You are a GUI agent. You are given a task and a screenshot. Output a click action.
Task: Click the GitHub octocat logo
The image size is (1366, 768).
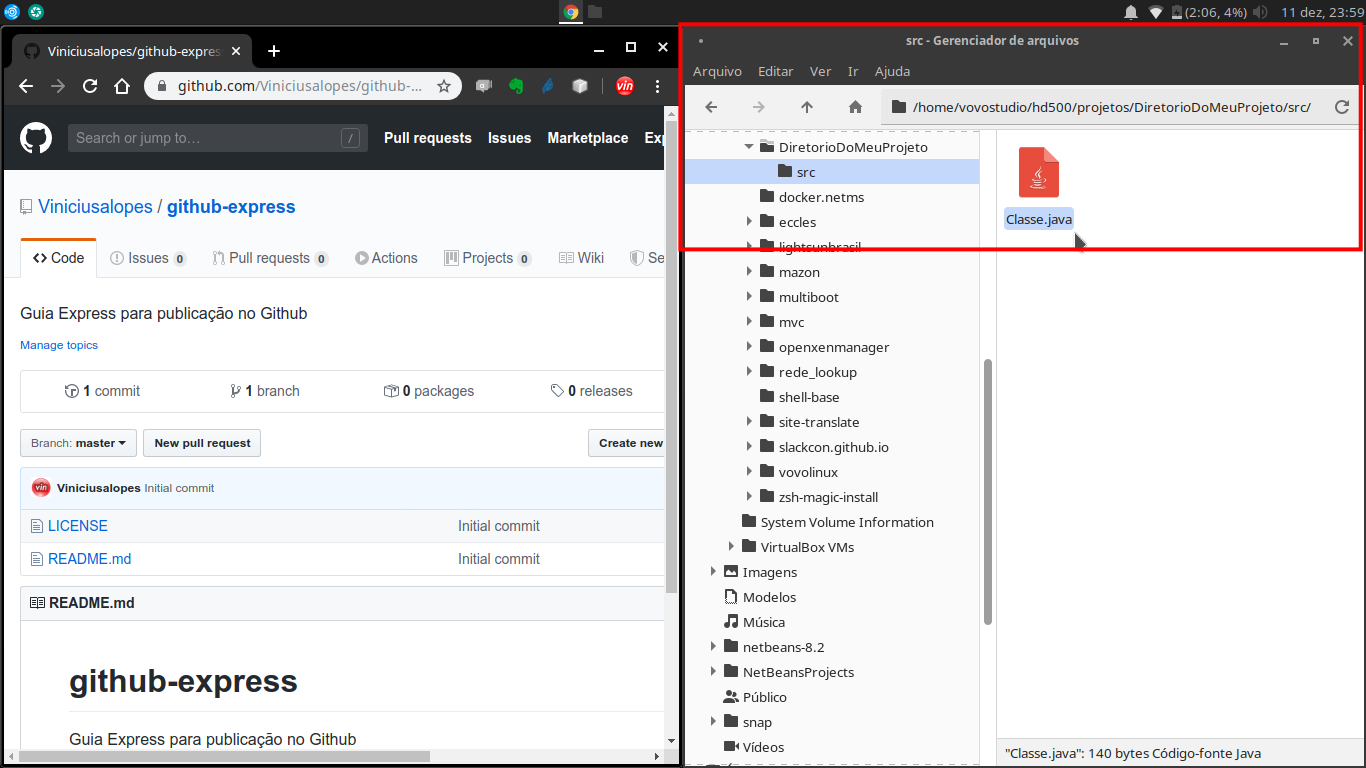click(x=36, y=138)
